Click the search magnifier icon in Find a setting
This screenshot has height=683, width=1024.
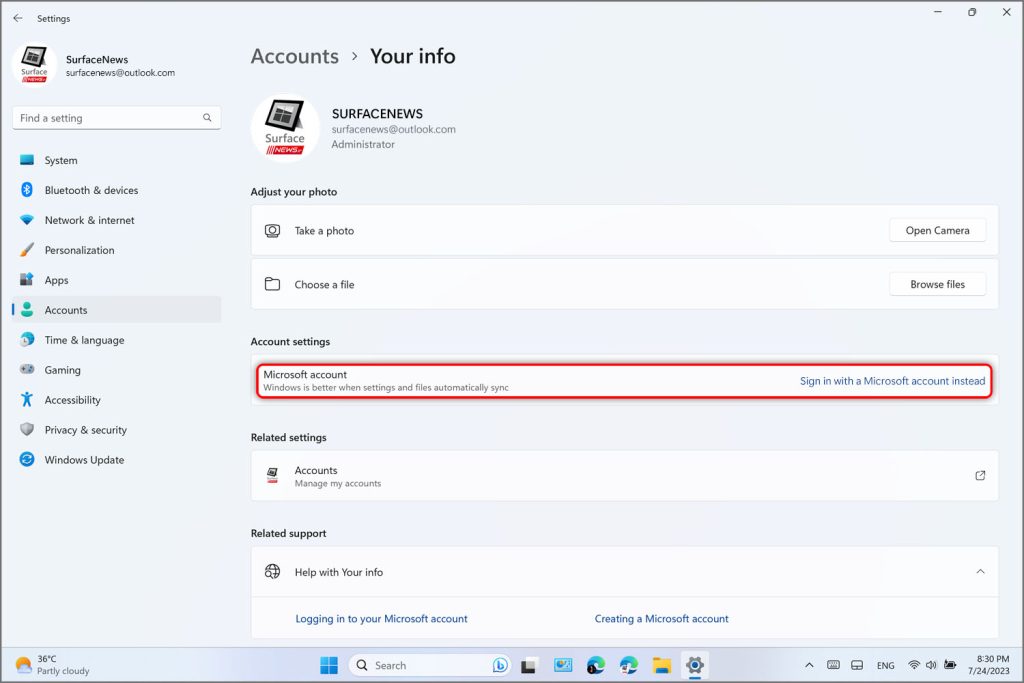(207, 118)
